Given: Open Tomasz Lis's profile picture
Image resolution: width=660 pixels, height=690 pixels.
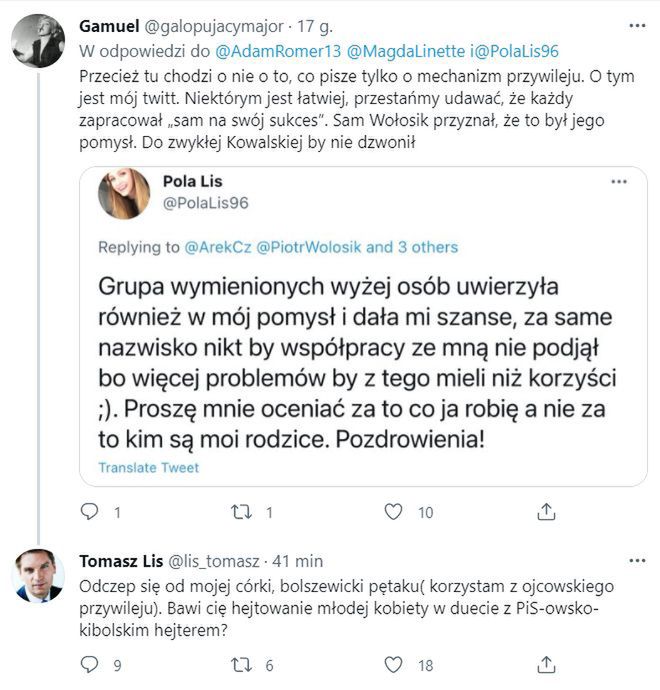Looking at the screenshot, I should tap(37, 575).
